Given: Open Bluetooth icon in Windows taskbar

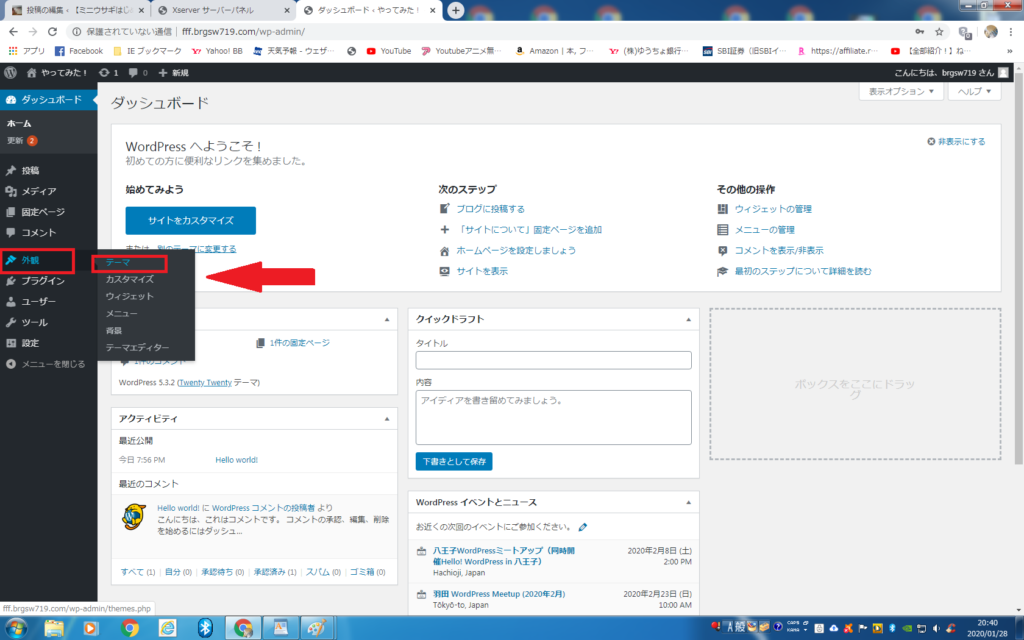Looking at the screenshot, I should click(x=205, y=628).
